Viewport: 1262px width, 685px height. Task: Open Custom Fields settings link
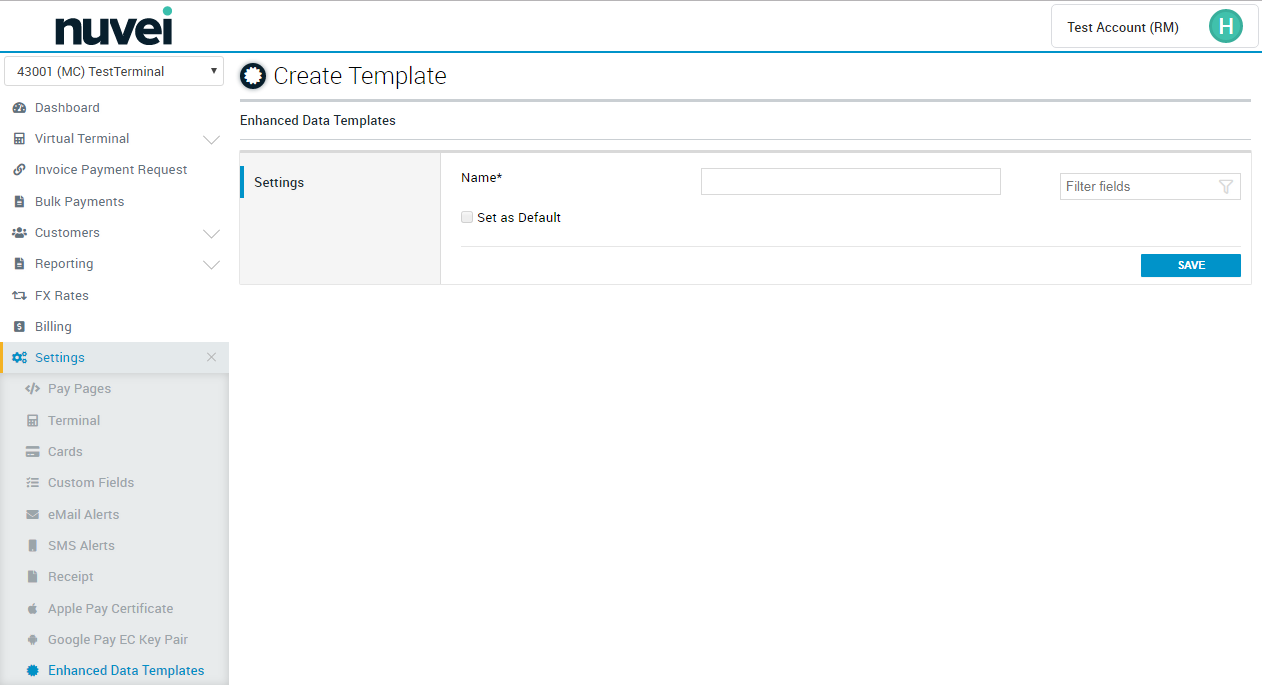tap(90, 483)
